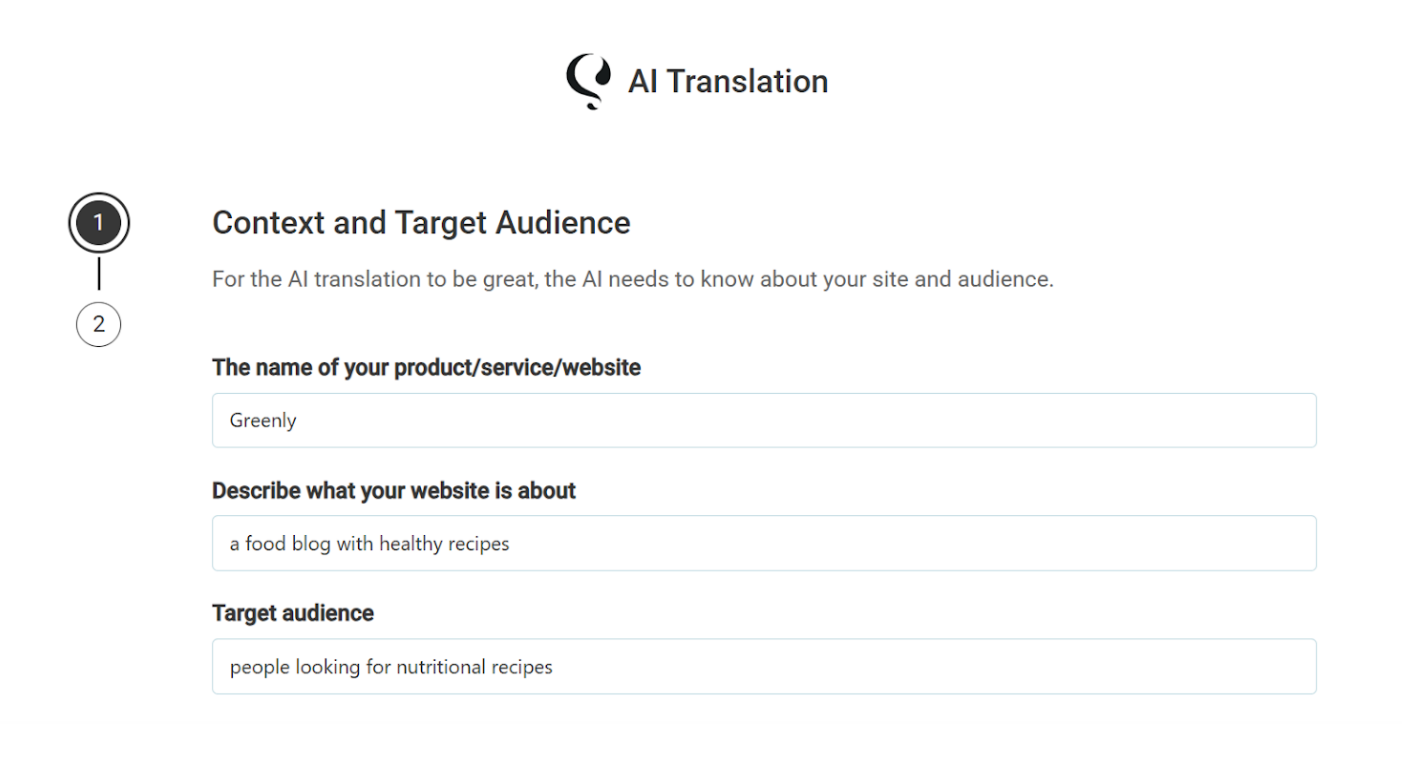Viewport: 1402px width, 778px height.
Task: Click the "Target audience" label
Action: point(292,613)
